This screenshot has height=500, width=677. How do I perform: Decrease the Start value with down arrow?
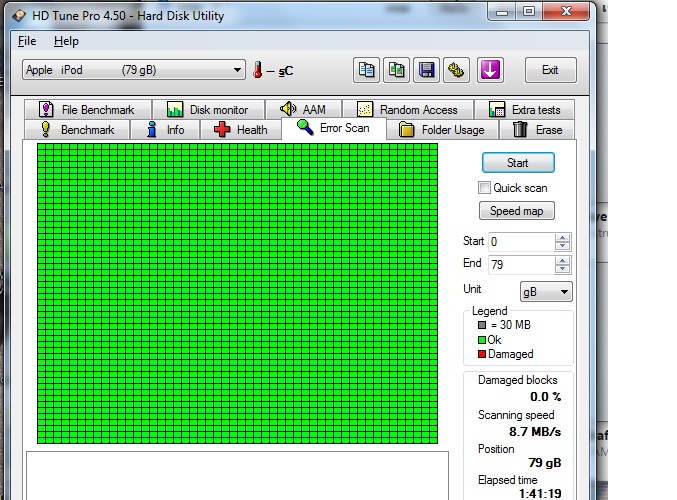[x=562, y=246]
